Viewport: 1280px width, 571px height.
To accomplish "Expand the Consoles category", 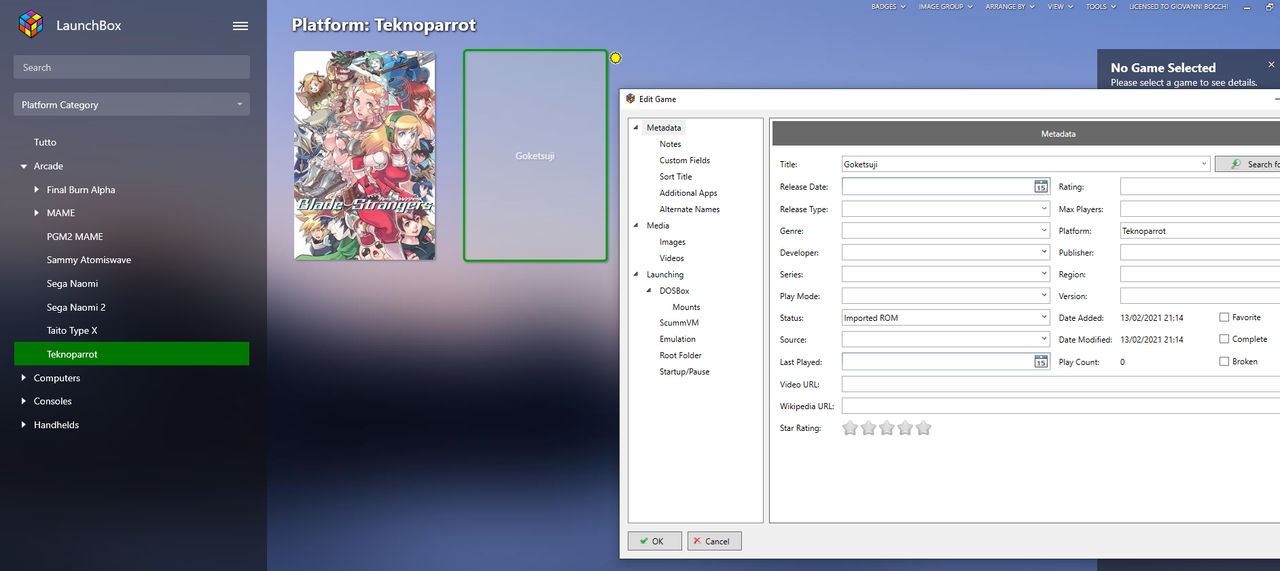I will pyautogui.click(x=24, y=401).
